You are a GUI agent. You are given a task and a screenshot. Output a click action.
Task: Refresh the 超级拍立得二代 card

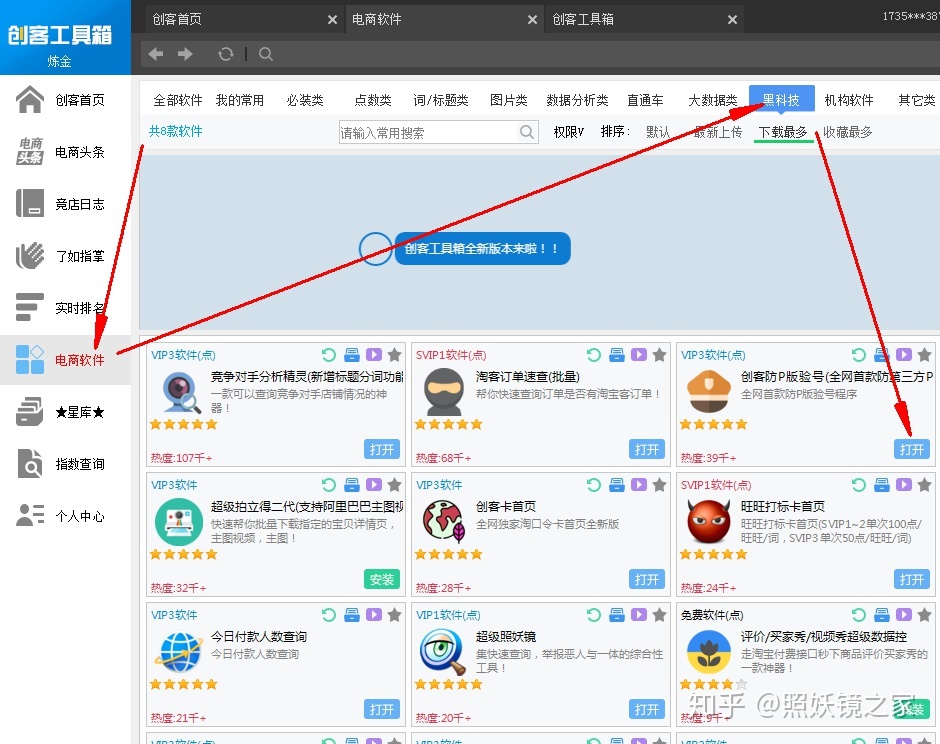point(329,485)
